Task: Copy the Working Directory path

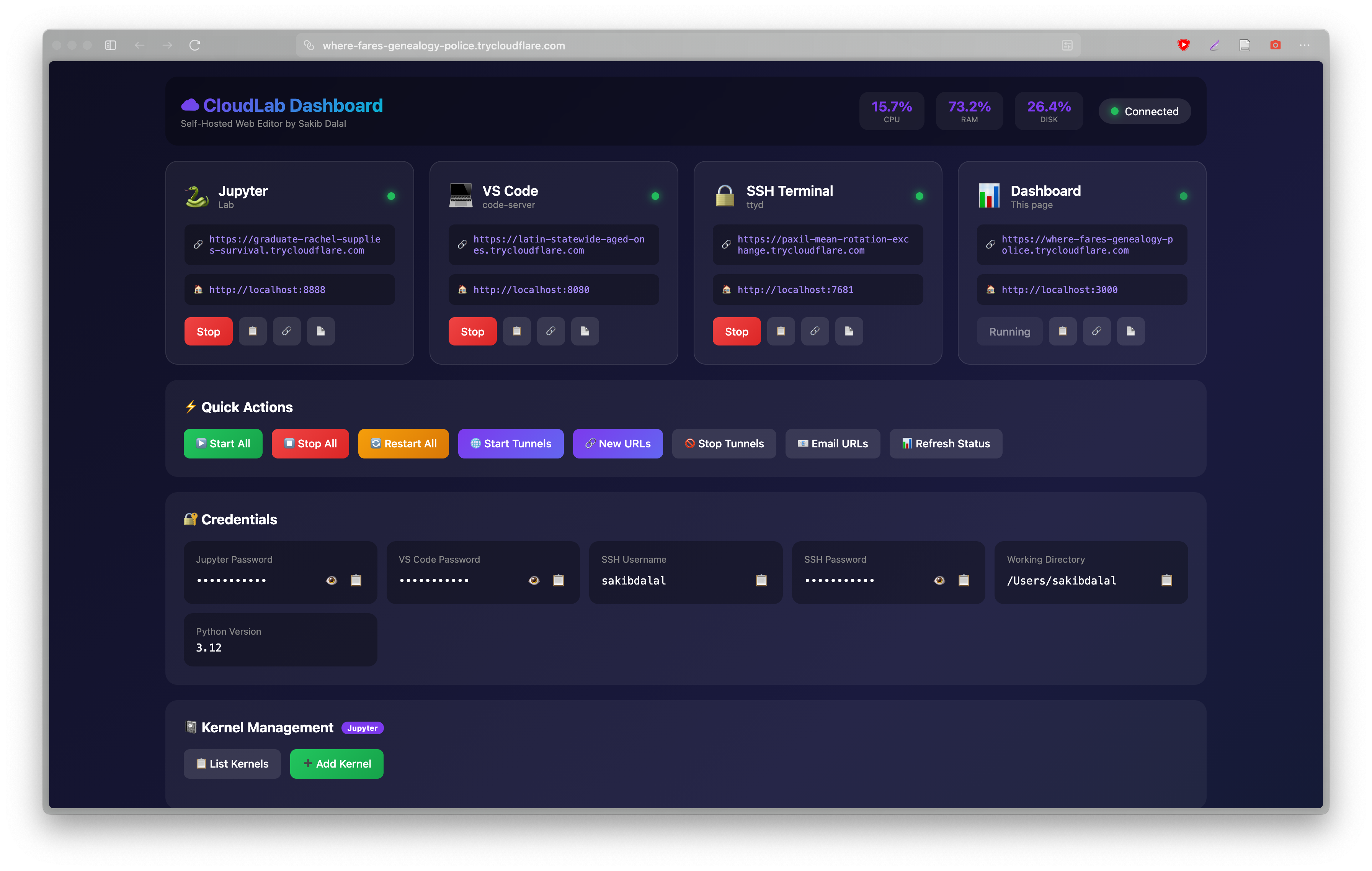Action: [1166, 580]
